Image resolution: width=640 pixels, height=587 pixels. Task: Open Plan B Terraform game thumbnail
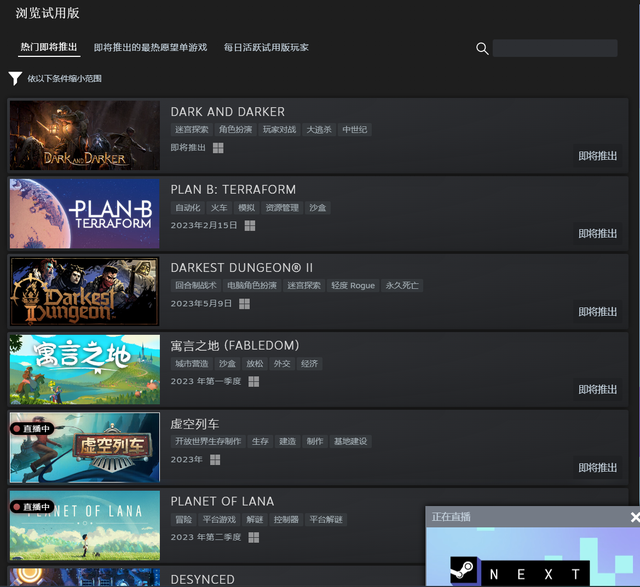pos(85,213)
